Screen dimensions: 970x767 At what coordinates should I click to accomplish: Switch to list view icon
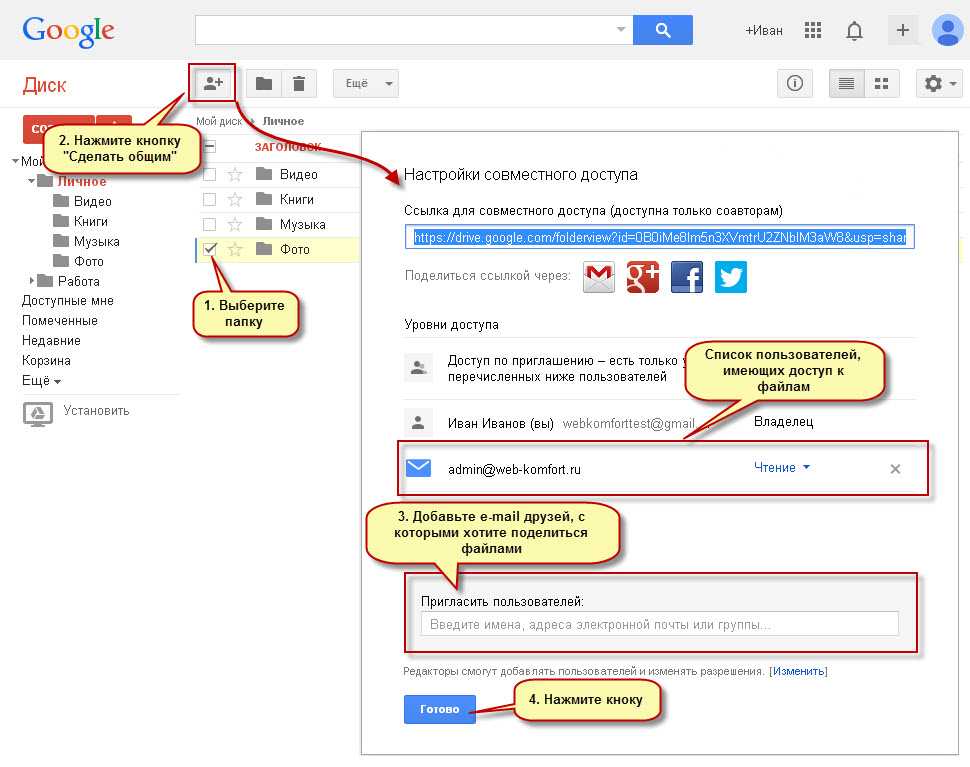[846, 84]
